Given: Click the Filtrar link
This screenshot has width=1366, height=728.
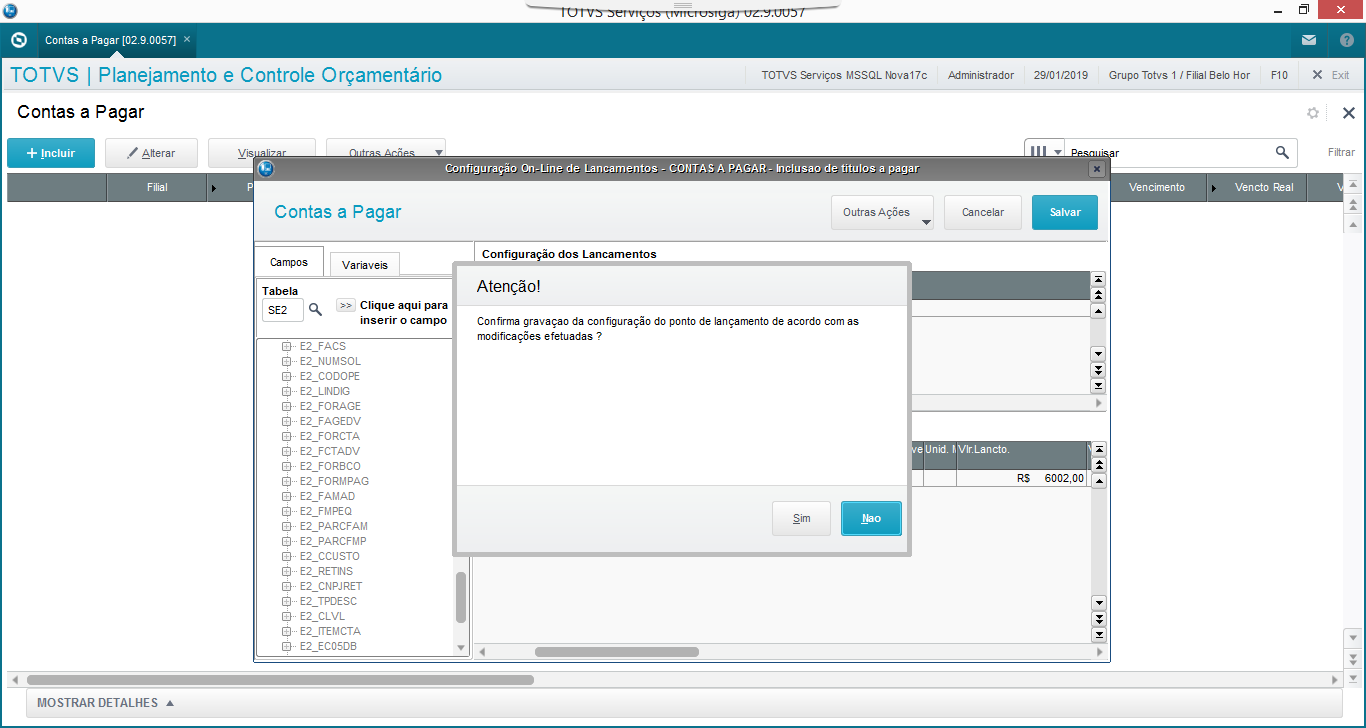Looking at the screenshot, I should [x=1341, y=153].
